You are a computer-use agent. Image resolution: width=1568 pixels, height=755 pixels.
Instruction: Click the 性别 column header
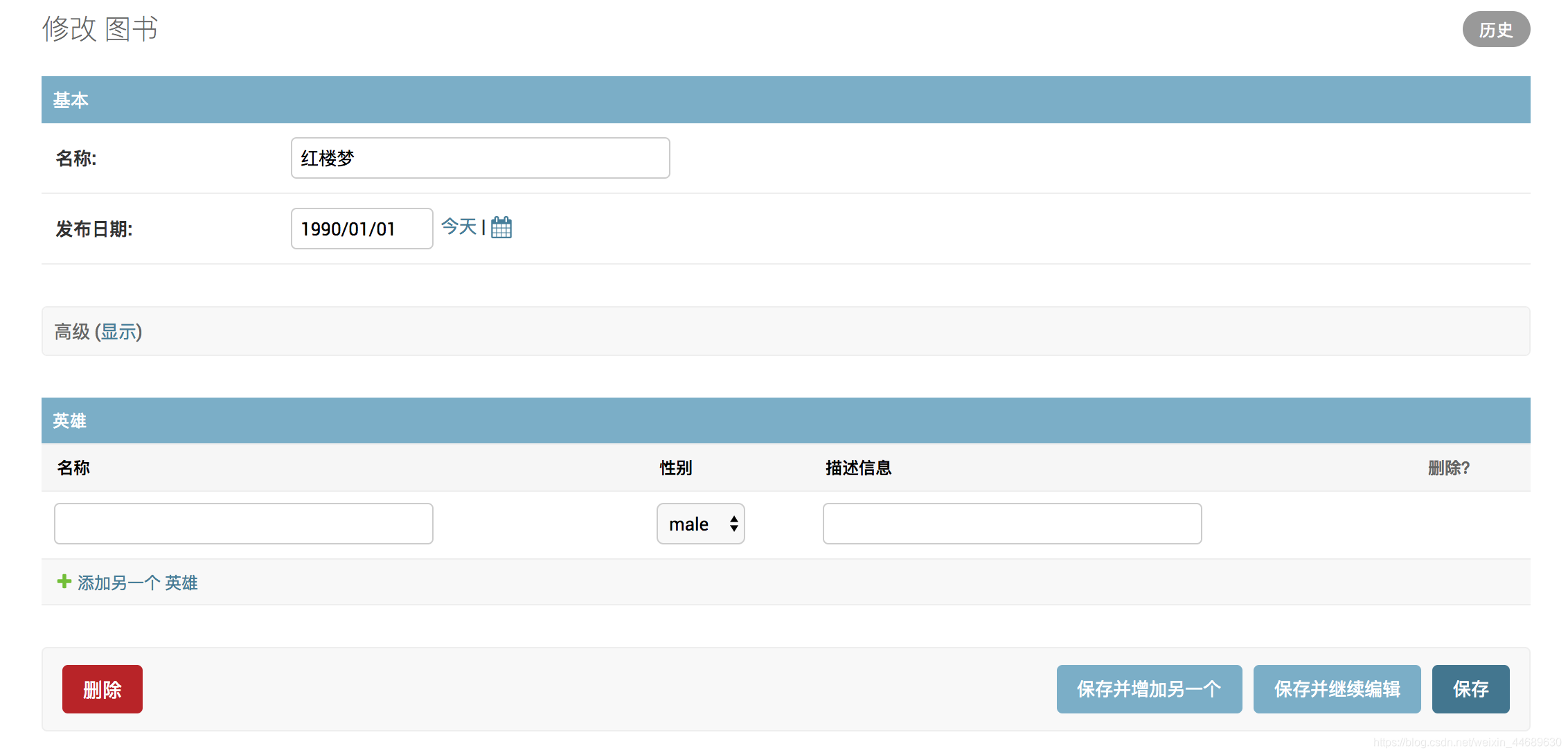(x=675, y=468)
